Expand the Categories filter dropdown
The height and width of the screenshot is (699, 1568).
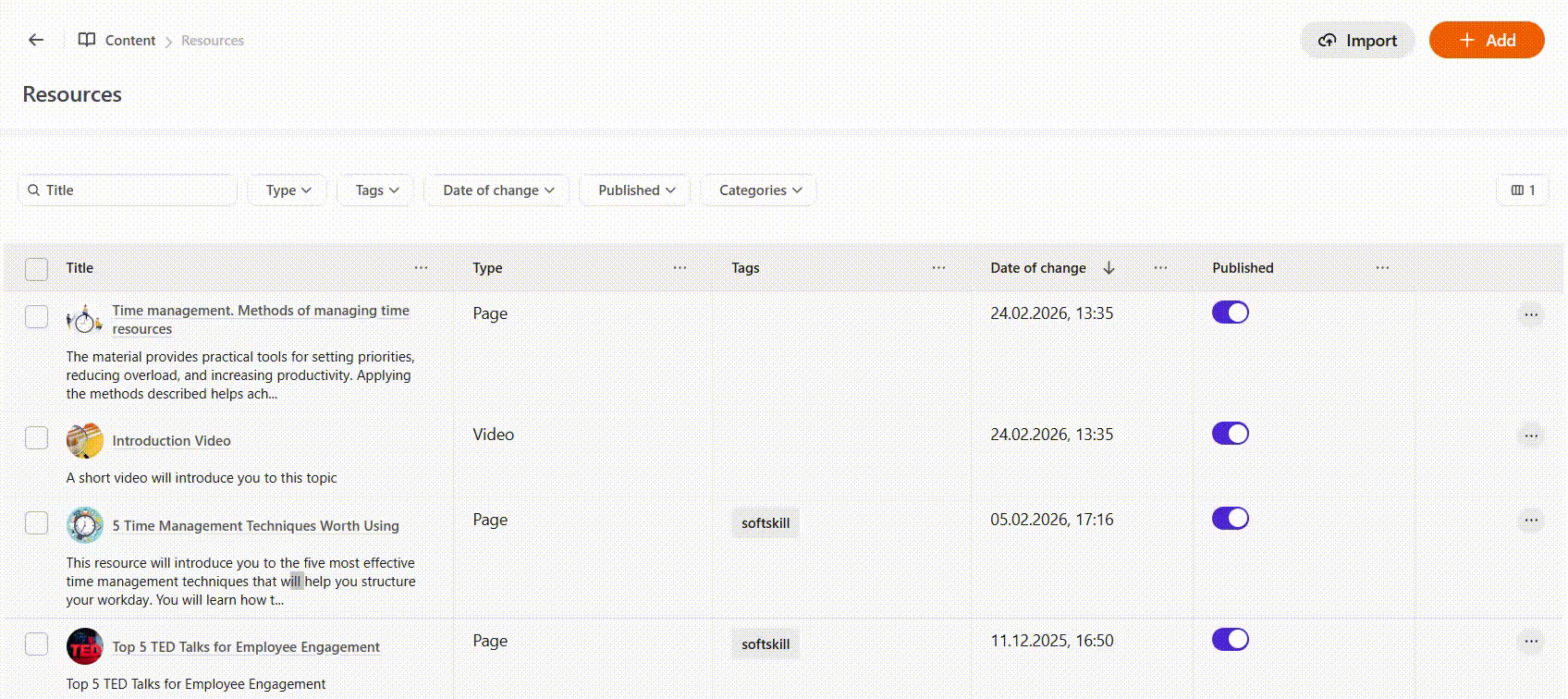[x=759, y=190]
